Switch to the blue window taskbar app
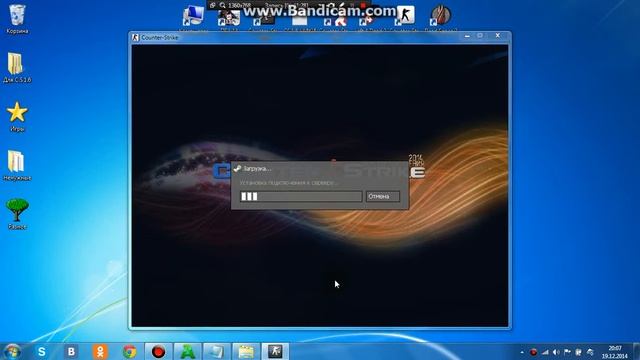The image size is (640, 360). (217, 351)
